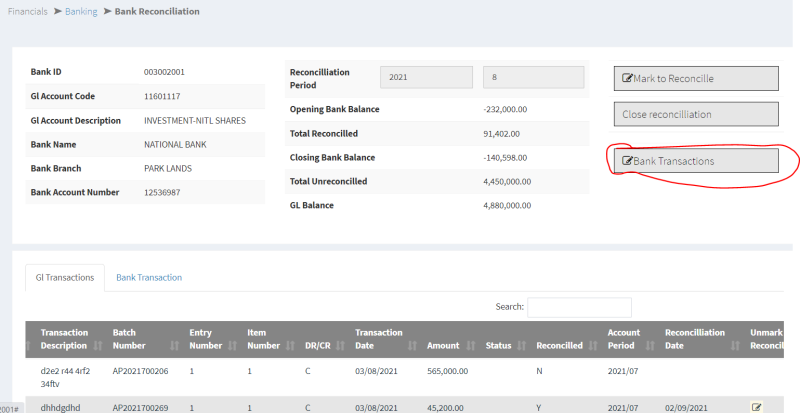This screenshot has width=800, height=413.
Task: Sort by DR/CR column arrows
Action: pyautogui.click(x=342, y=345)
